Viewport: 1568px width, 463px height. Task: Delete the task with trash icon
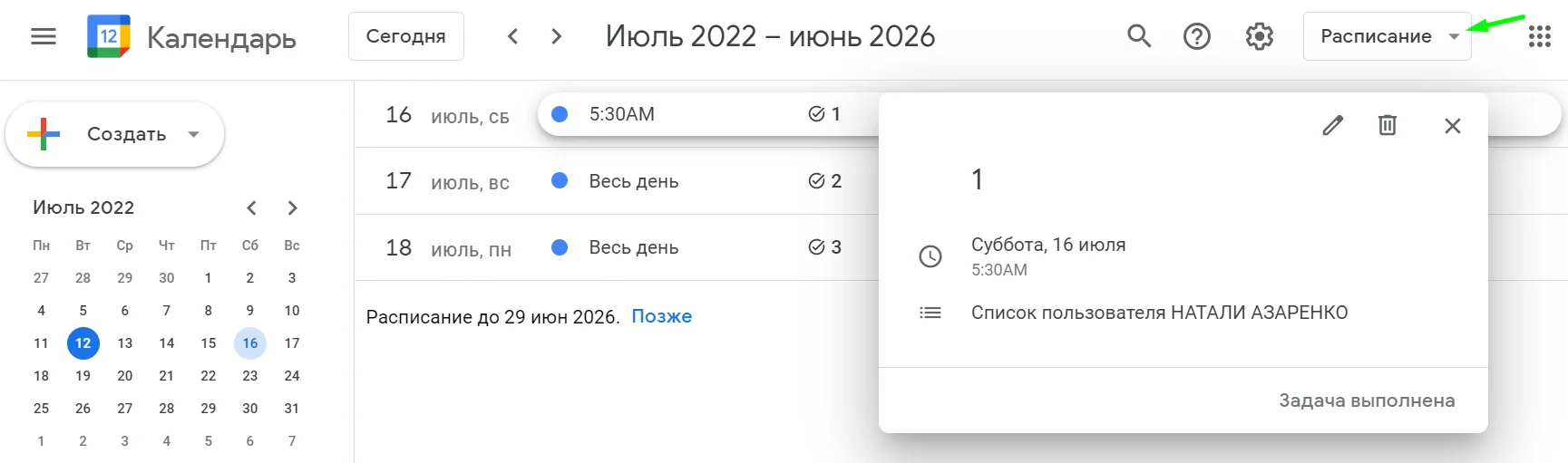pyautogui.click(x=1387, y=125)
